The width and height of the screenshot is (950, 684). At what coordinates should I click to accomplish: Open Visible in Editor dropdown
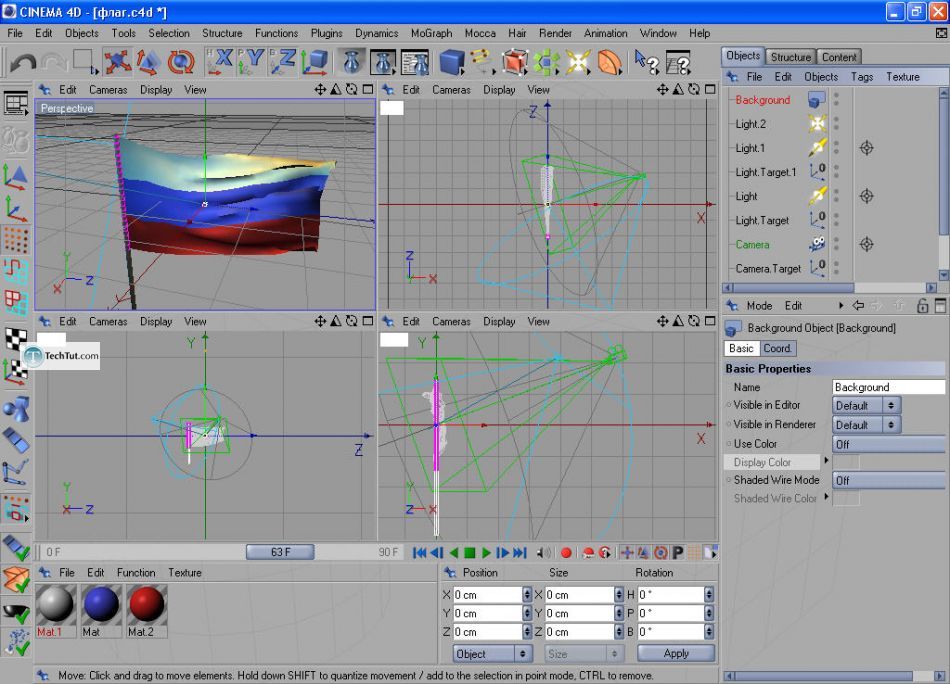click(x=866, y=405)
